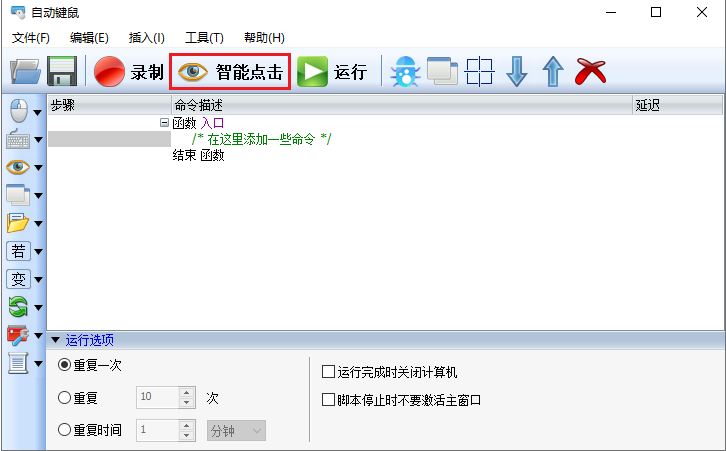Open dropdown arrow next to loop icon

38,307
